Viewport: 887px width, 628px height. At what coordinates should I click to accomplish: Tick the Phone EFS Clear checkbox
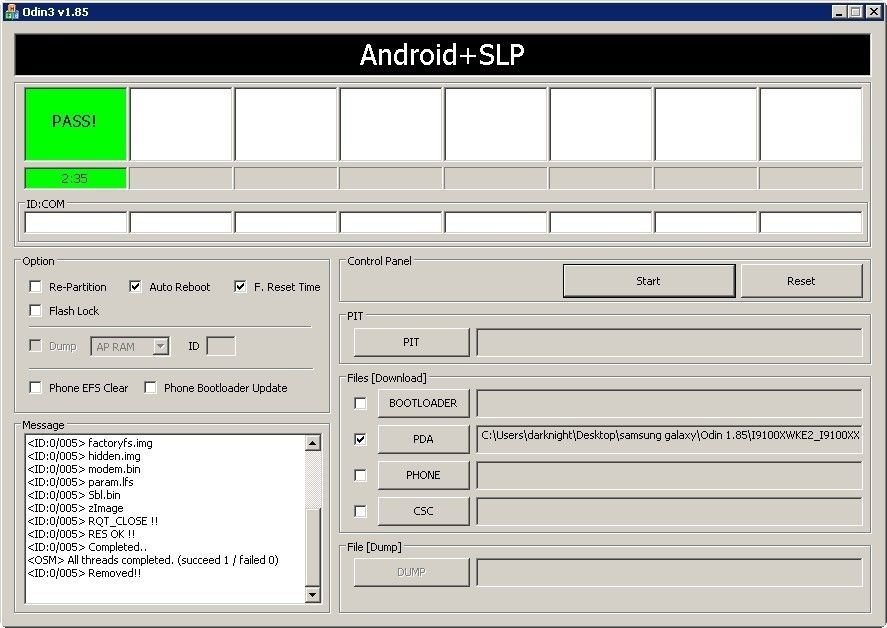click(35, 388)
